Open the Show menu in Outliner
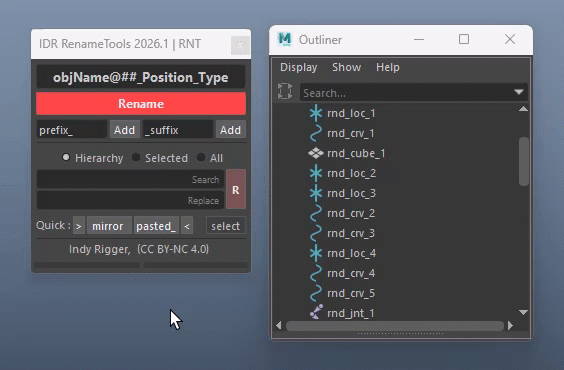 click(x=346, y=67)
